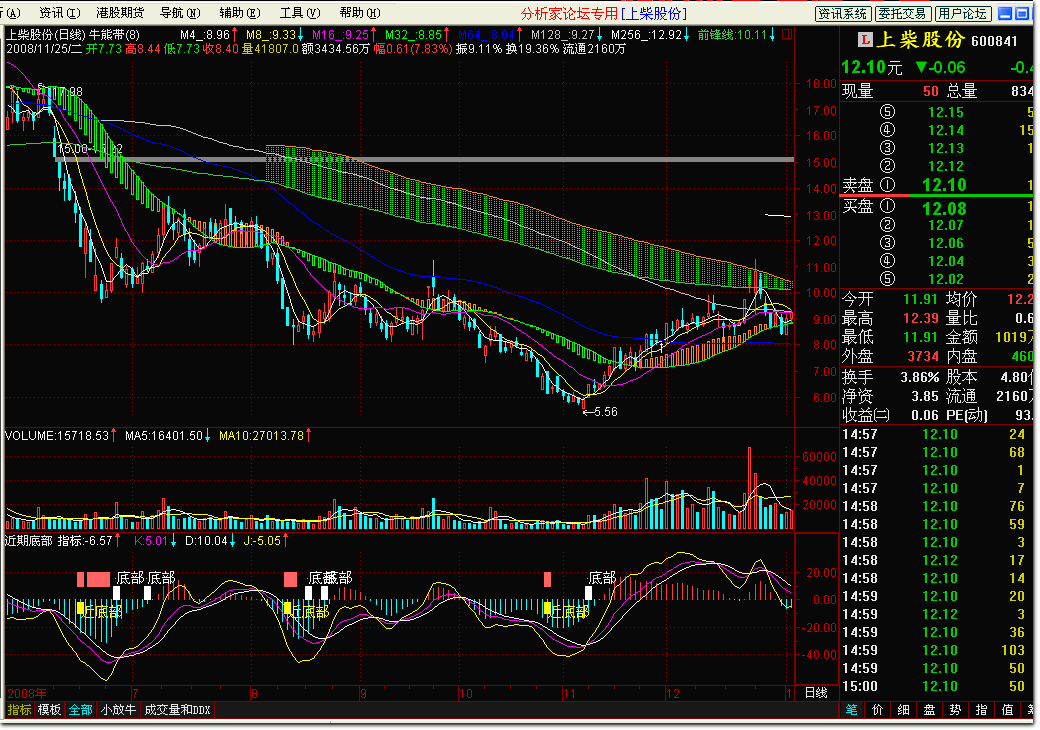Click the MA10:27013.78 volume label
This screenshot has width=1040, height=730.
[x=261, y=436]
